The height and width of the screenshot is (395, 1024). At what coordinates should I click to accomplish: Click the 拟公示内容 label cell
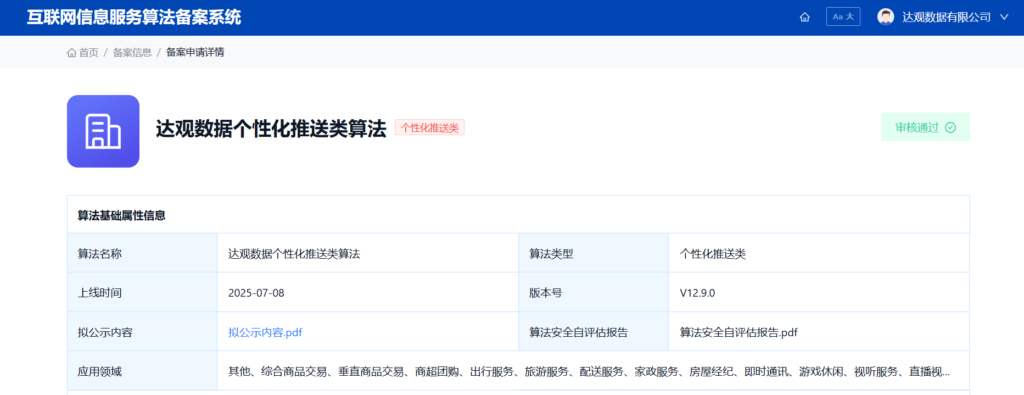click(x=142, y=332)
